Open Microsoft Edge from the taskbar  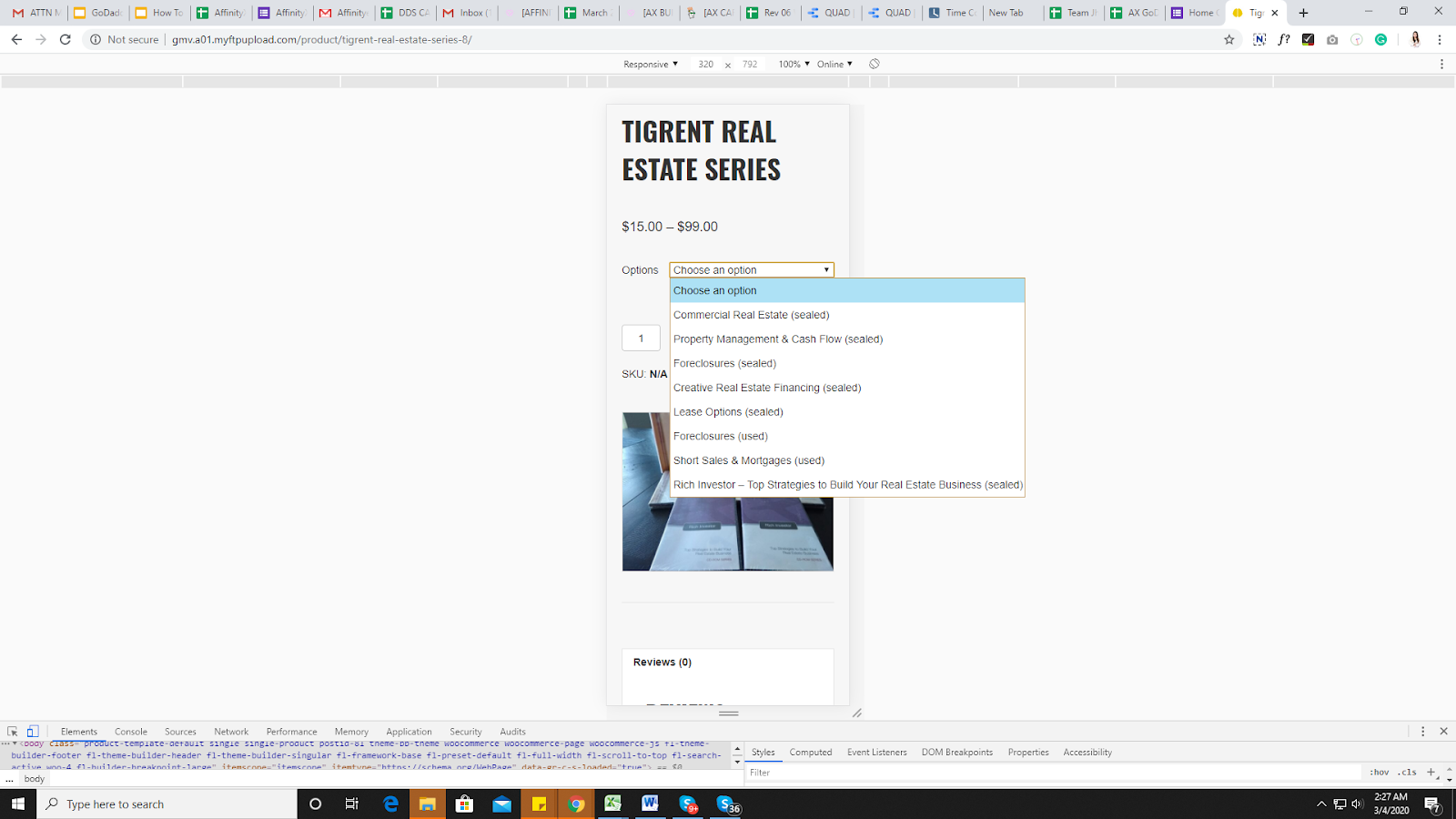[390, 804]
